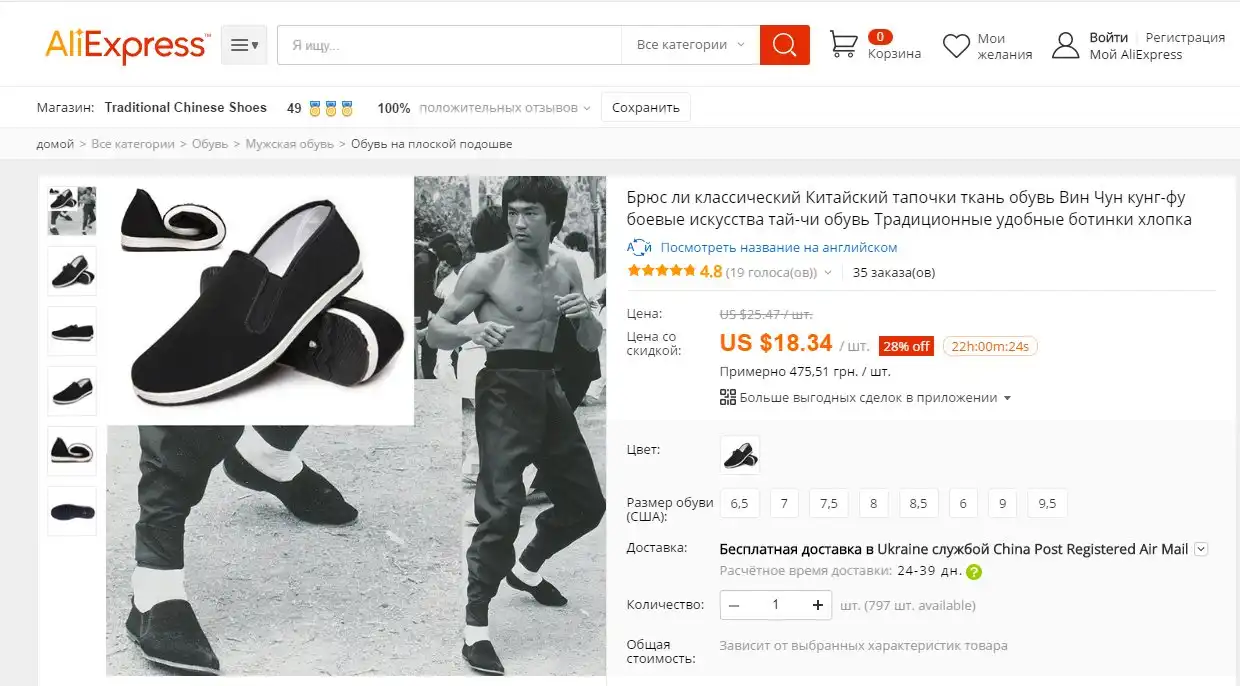Viewport: 1240px width, 686px height.
Task: Increase quantity with plus button
Action: click(x=818, y=605)
